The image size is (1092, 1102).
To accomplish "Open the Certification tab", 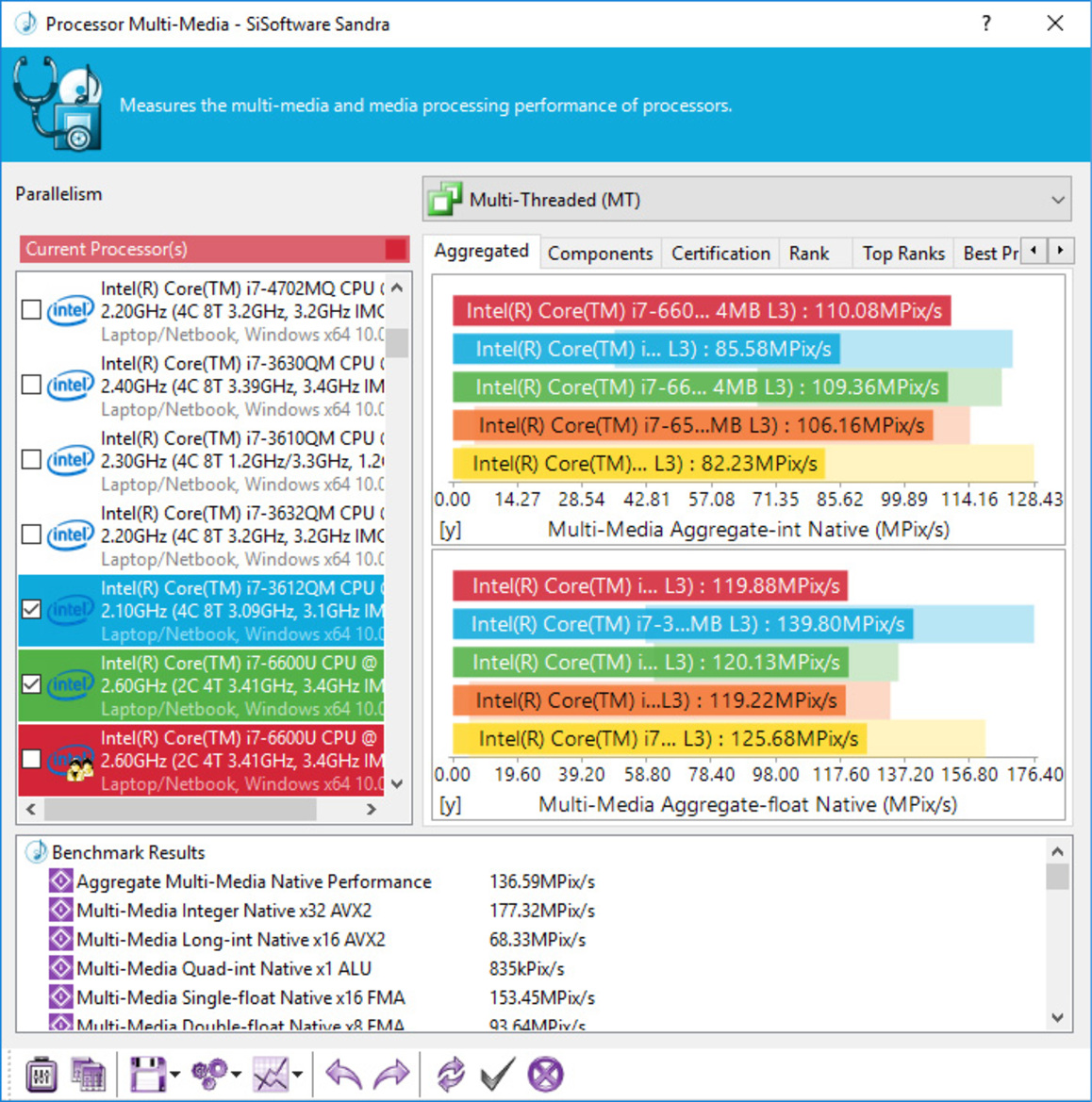I will pyautogui.click(x=720, y=253).
